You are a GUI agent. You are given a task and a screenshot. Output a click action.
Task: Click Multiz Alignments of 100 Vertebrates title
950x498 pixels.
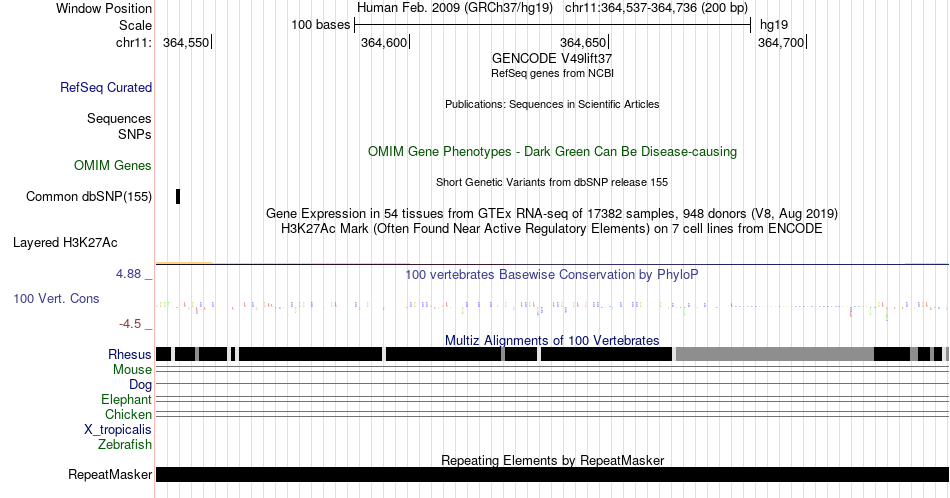coord(552,340)
